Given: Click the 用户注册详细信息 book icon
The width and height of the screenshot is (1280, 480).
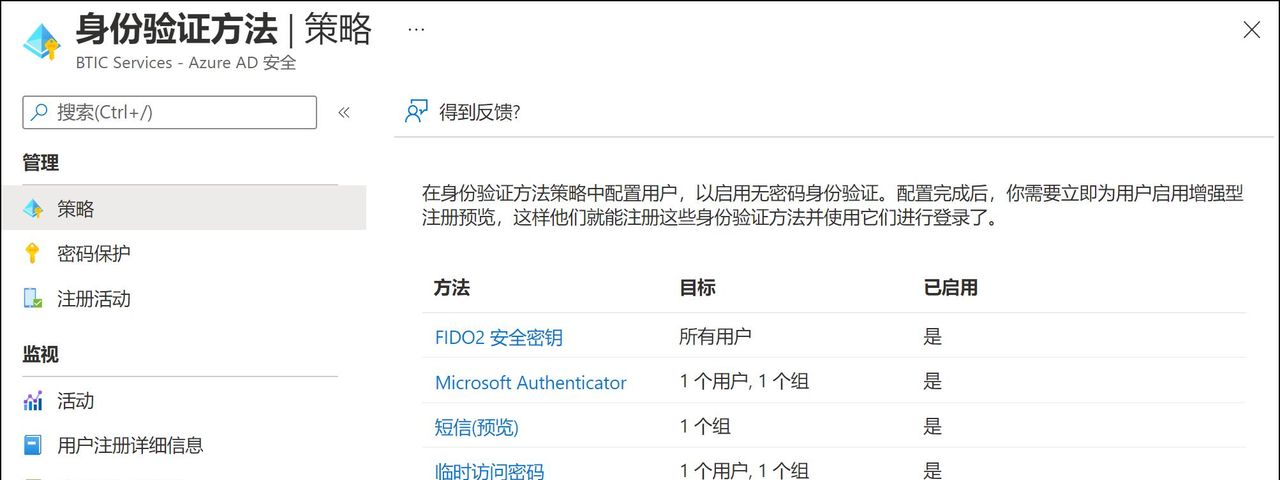Looking at the screenshot, I should click(34, 445).
